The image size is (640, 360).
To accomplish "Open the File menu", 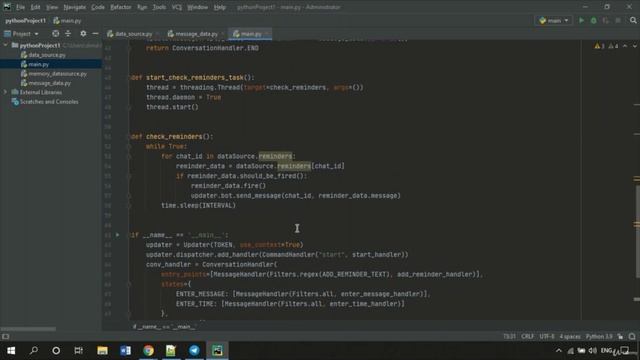I will 20,7.
